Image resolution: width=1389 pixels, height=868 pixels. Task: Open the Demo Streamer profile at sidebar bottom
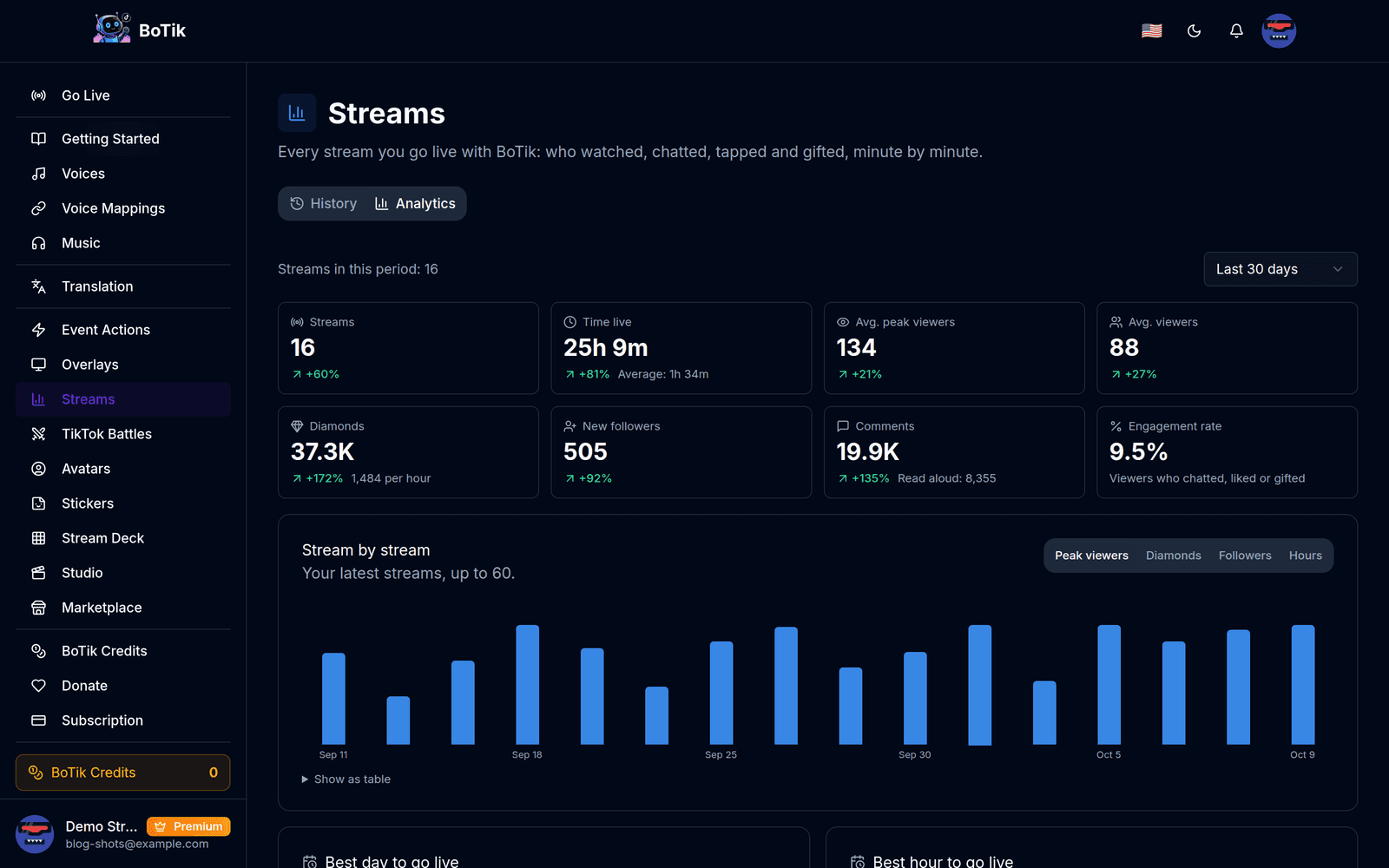(123, 834)
